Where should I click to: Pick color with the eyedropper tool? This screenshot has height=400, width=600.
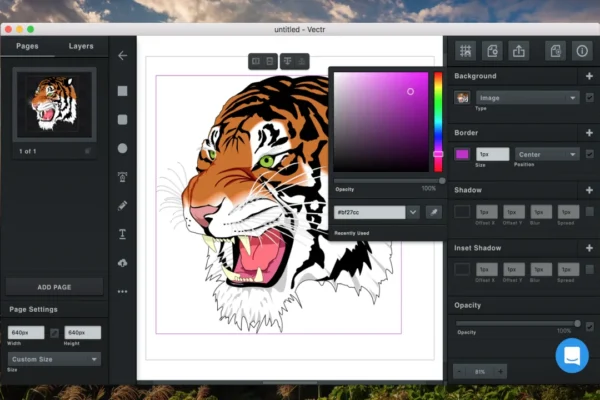(434, 212)
